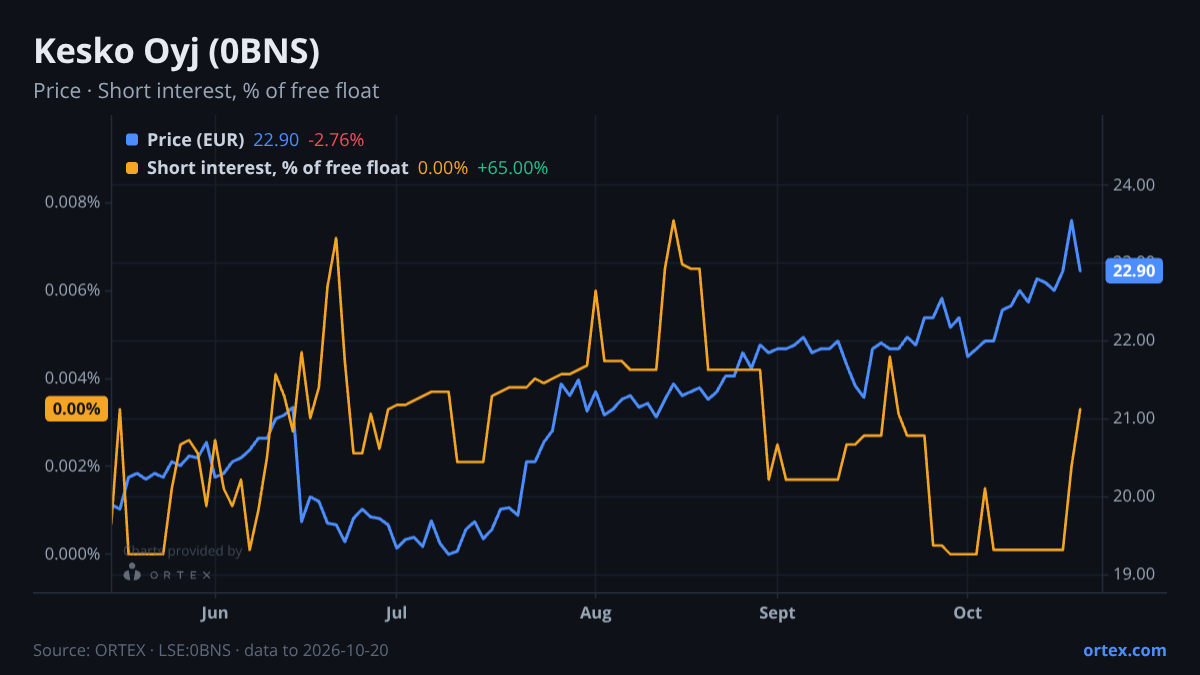The image size is (1200, 675).
Task: Click the 0.006% left axis label
Action: [73, 291]
